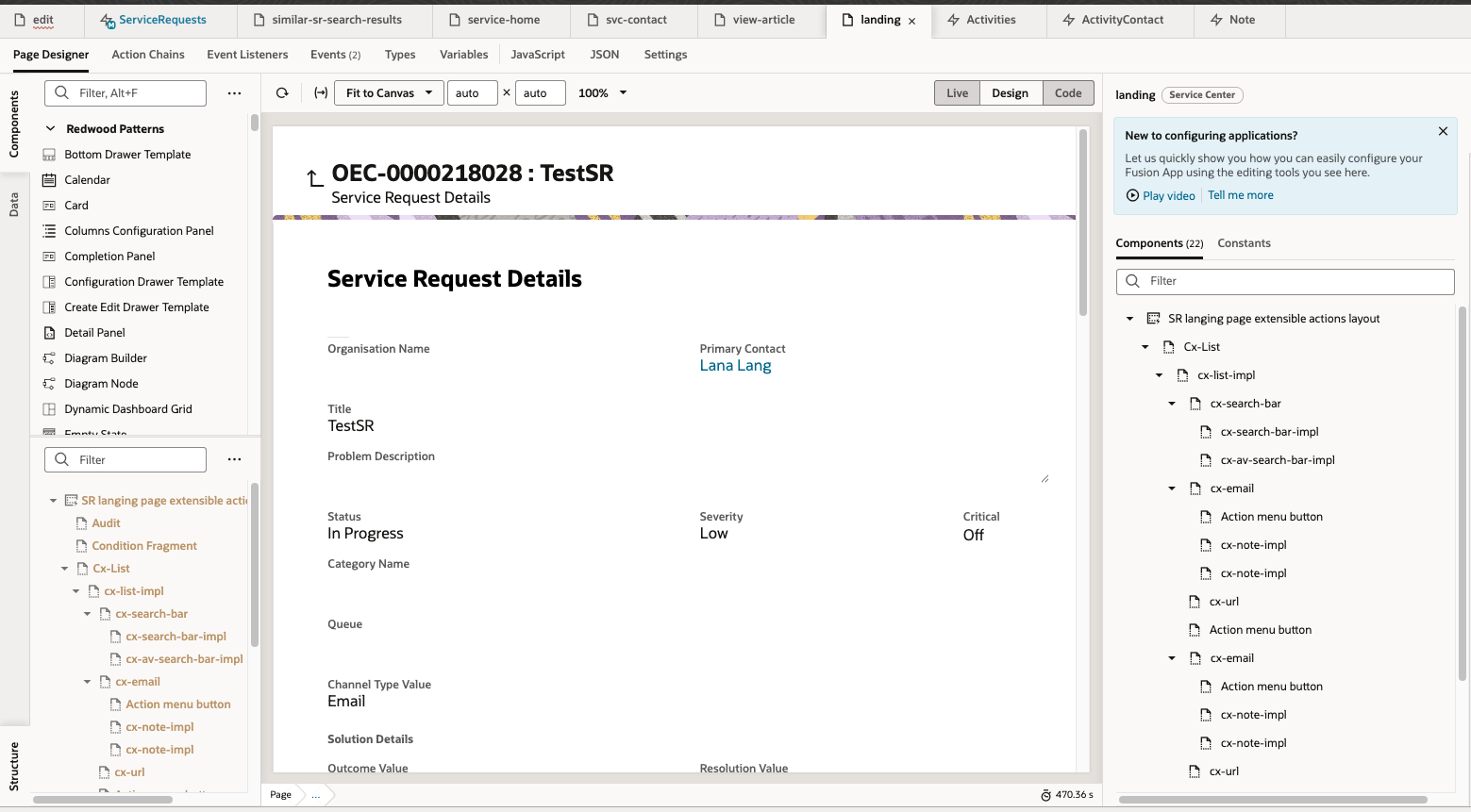
Task: Click the Tell me more link
Action: coord(1240,195)
